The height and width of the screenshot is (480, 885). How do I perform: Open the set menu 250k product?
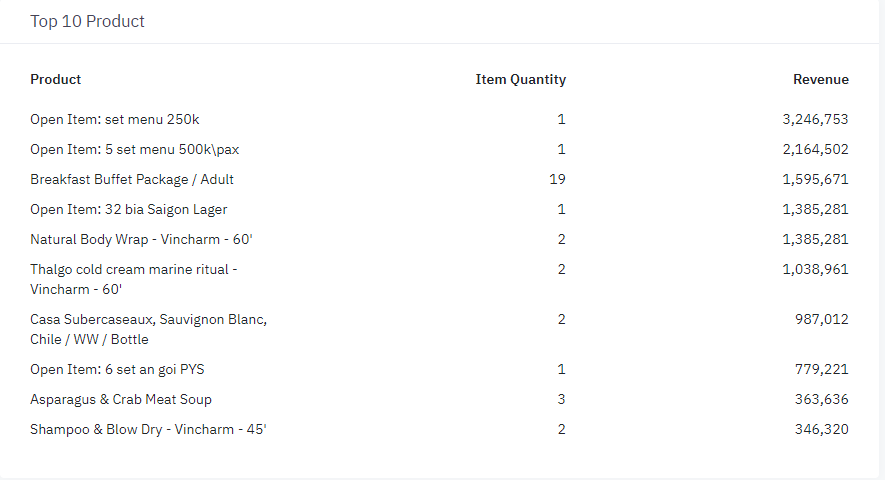[x=115, y=119]
